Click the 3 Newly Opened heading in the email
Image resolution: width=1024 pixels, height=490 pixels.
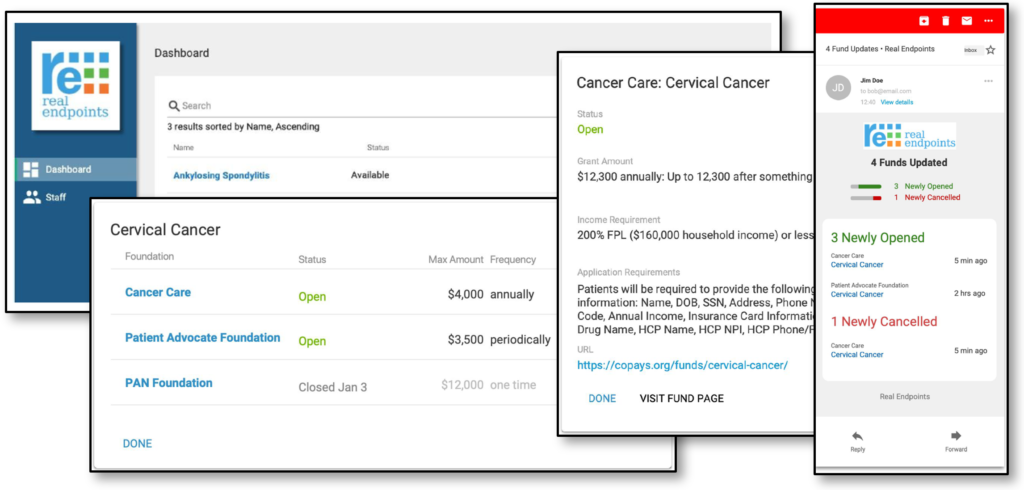click(878, 237)
